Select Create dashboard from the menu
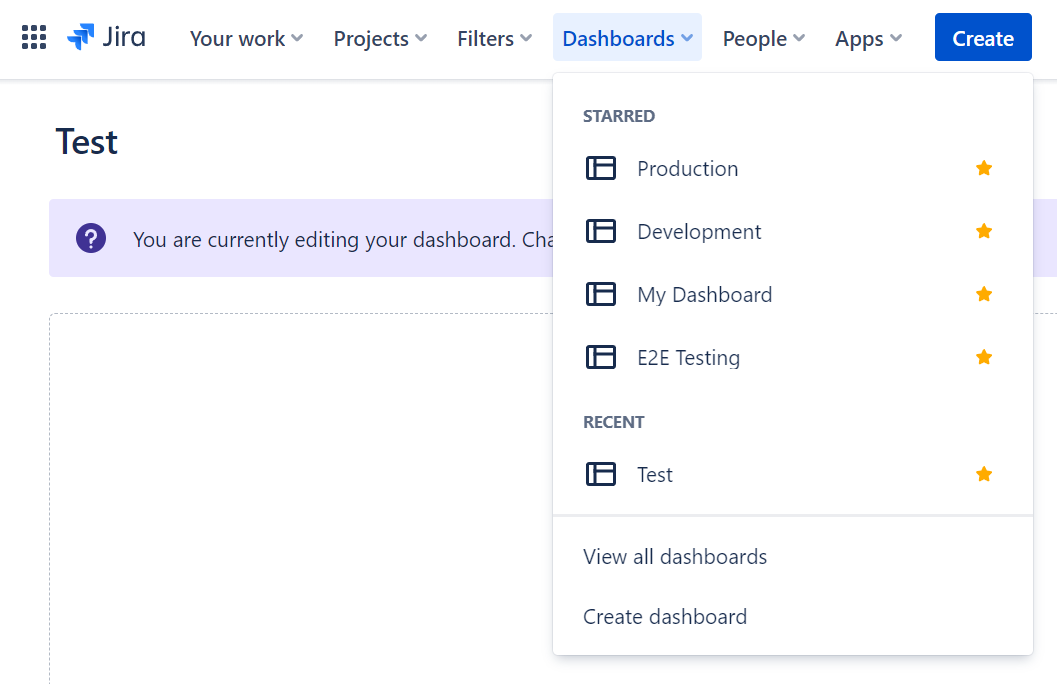Viewport: 1057px width, 684px height. [665, 616]
